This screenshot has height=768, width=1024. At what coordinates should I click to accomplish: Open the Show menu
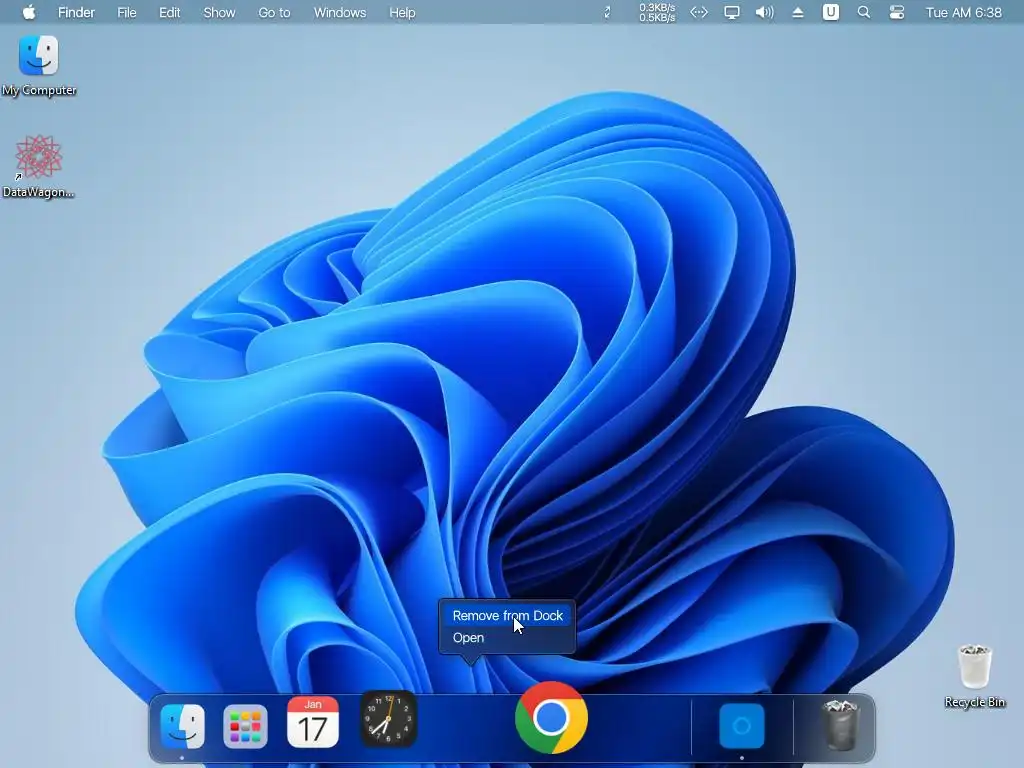[x=219, y=12]
